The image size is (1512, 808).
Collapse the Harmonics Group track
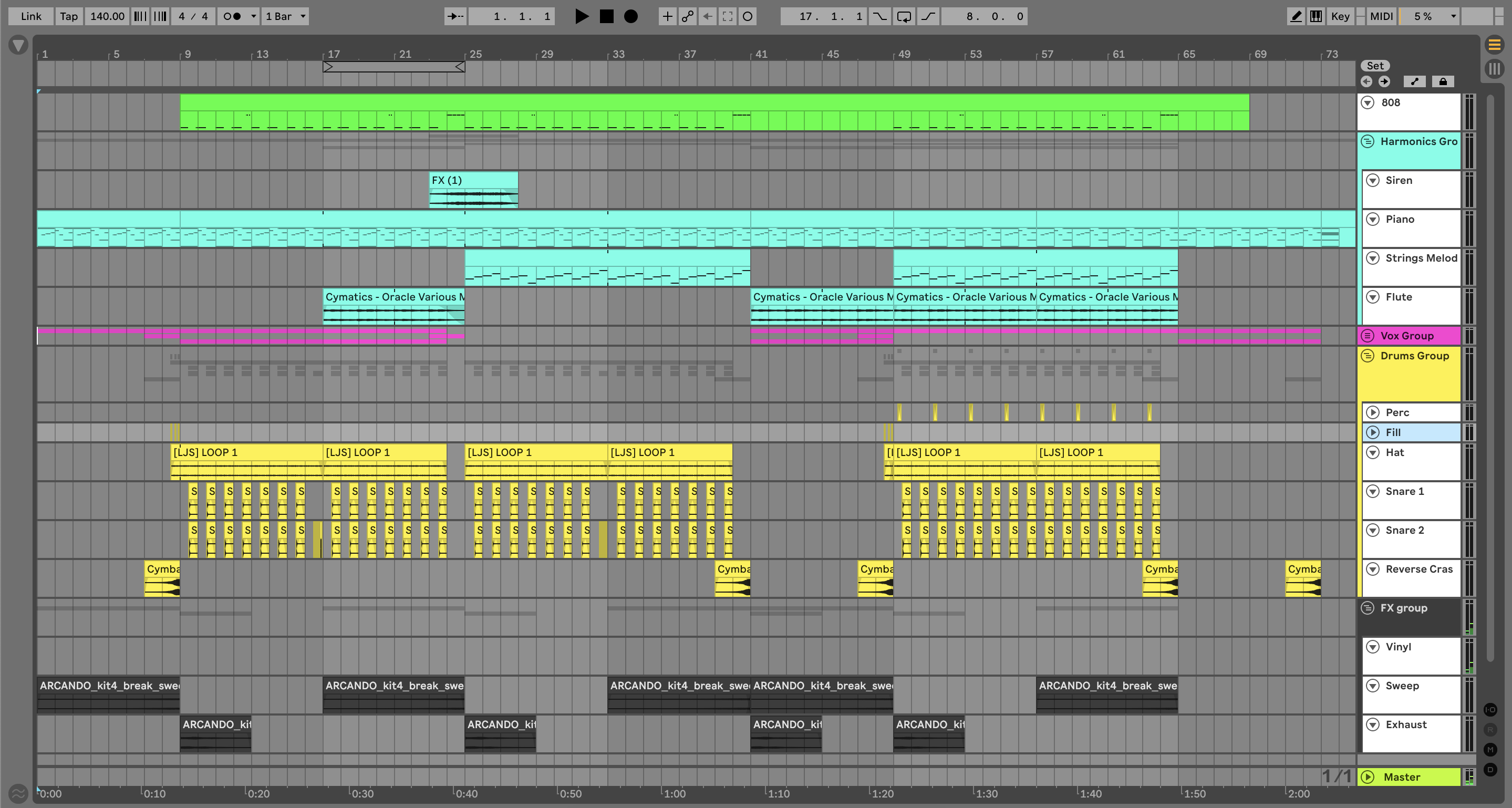coord(1368,141)
